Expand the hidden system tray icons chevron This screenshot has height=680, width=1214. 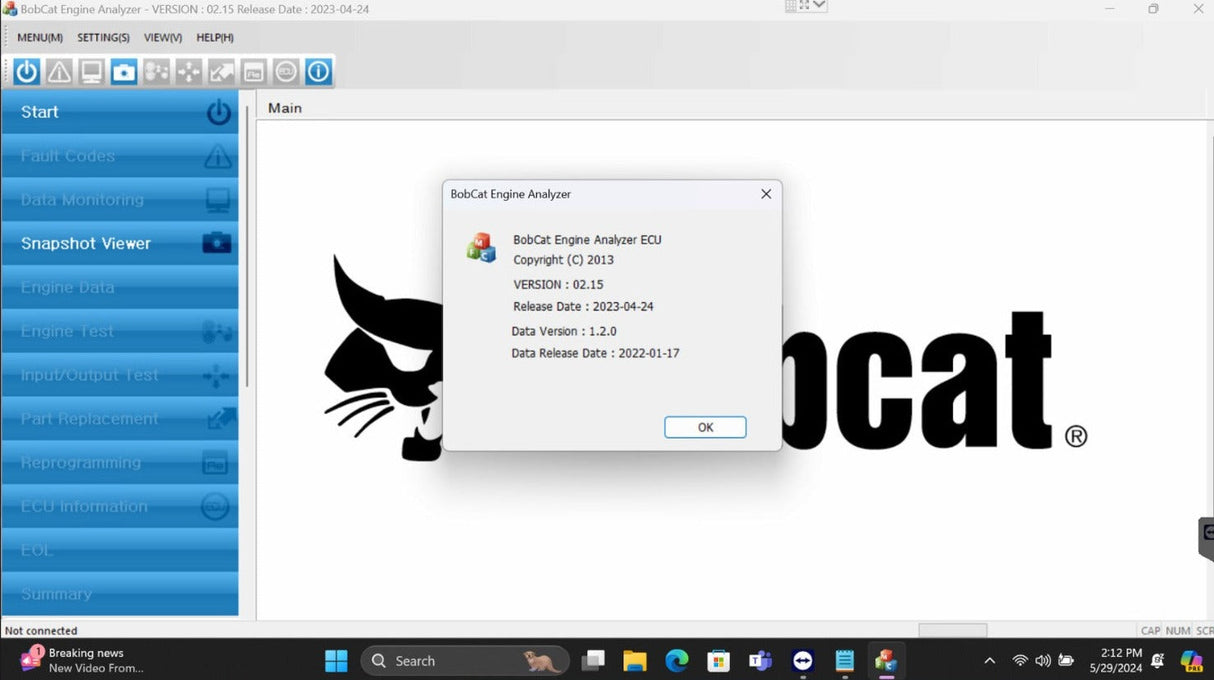coord(990,661)
